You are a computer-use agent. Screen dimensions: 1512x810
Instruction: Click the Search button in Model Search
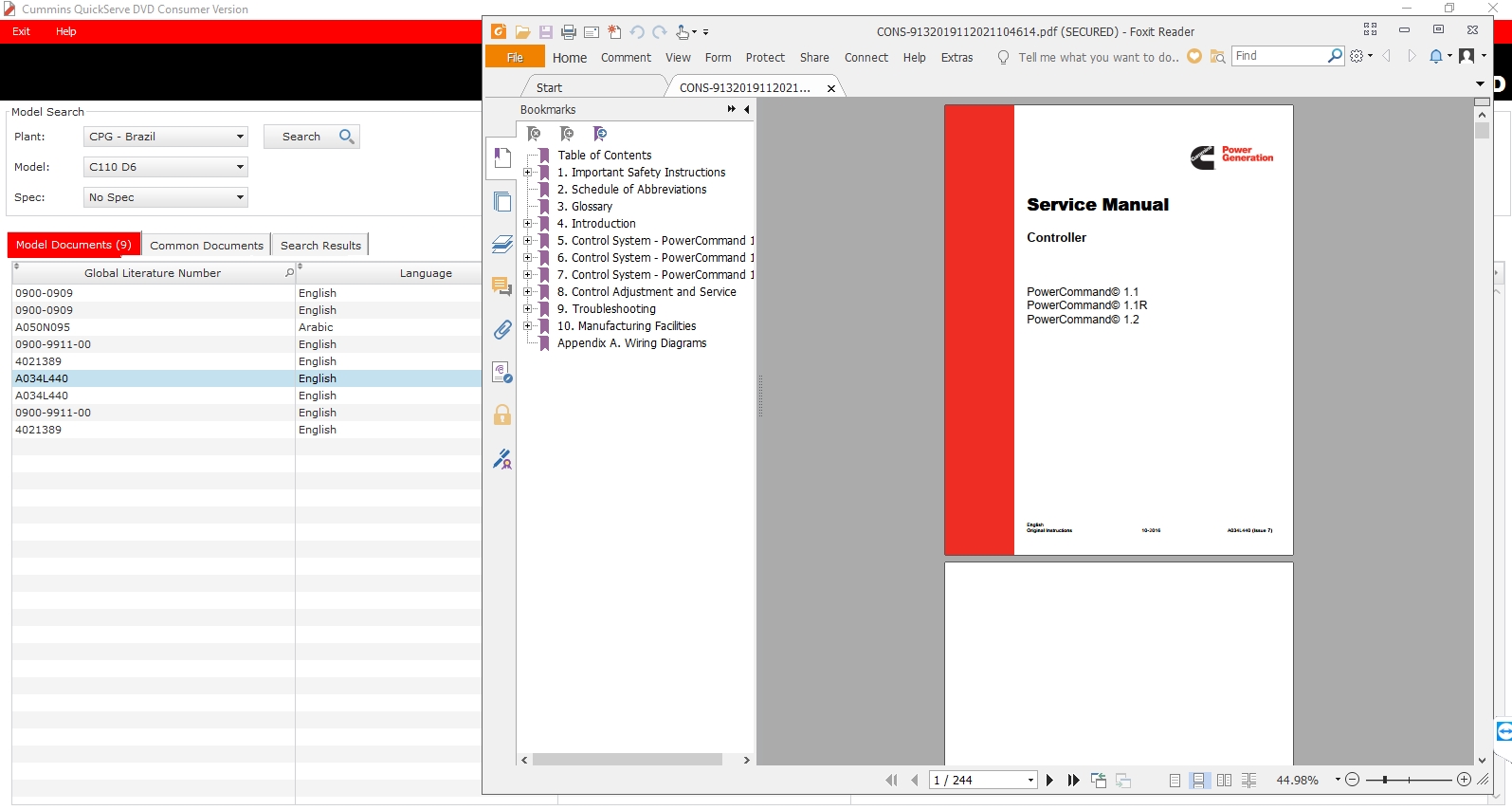pyautogui.click(x=312, y=137)
